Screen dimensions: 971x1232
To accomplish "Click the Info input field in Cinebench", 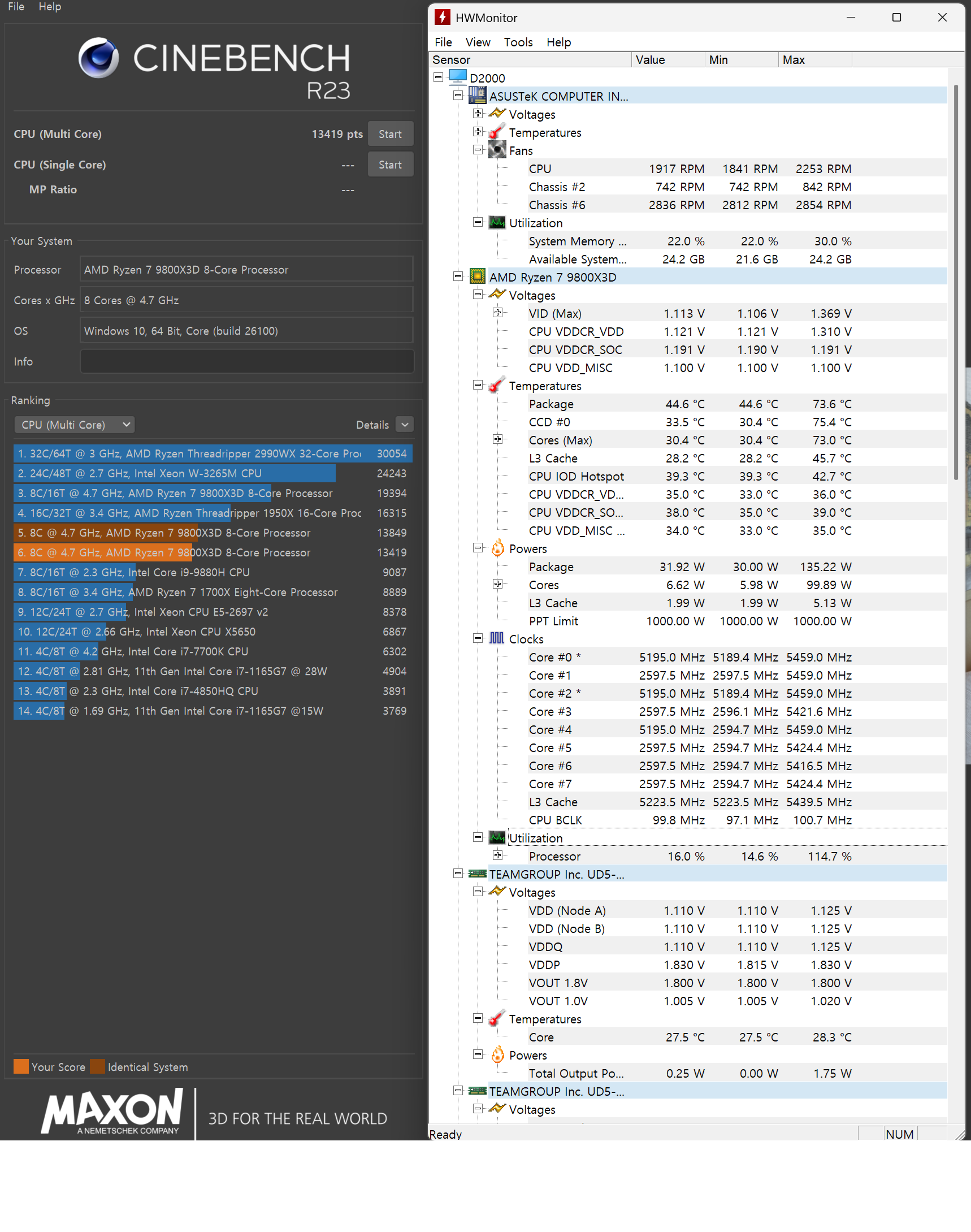I will (247, 361).
